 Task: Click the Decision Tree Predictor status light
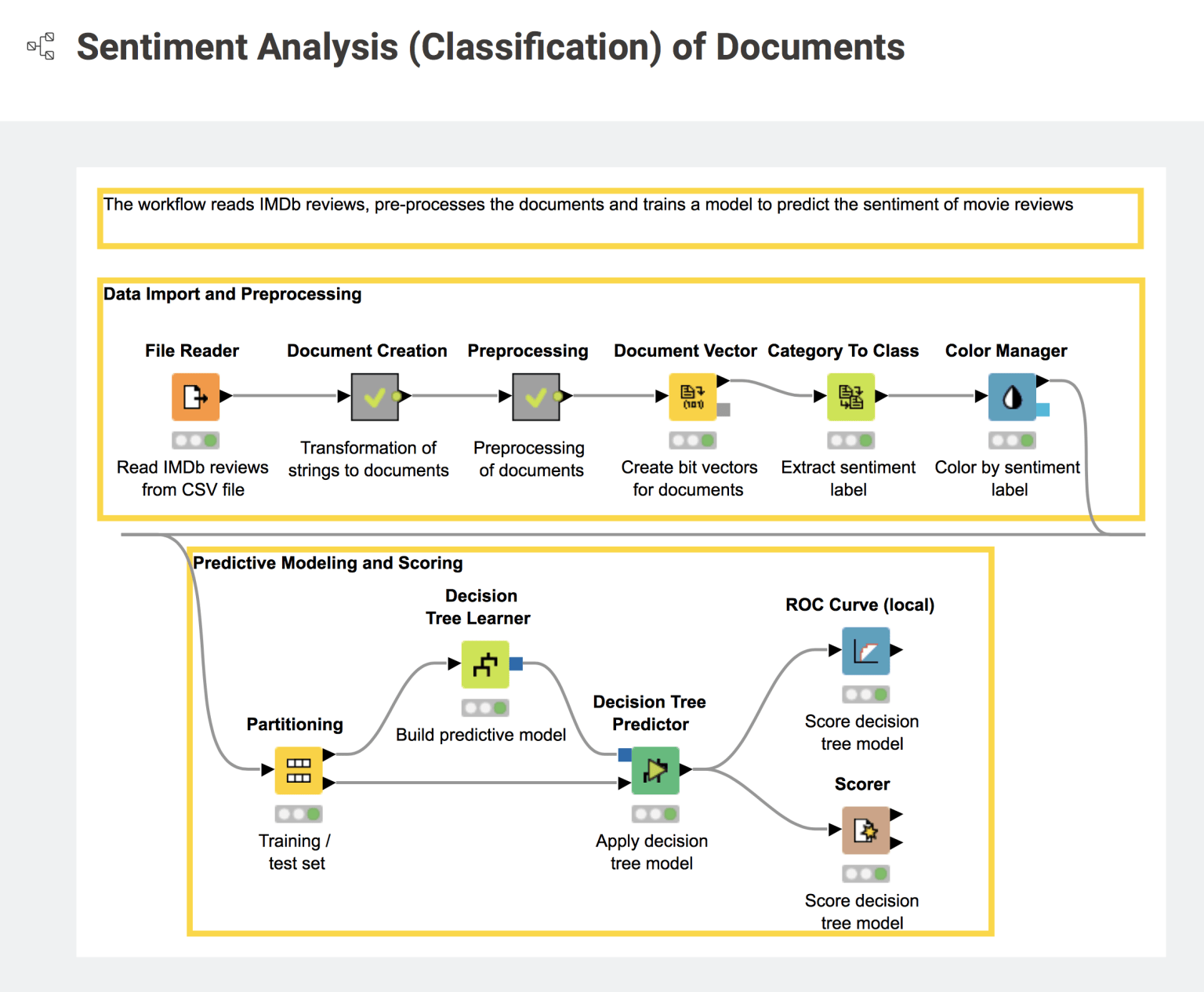tap(655, 813)
